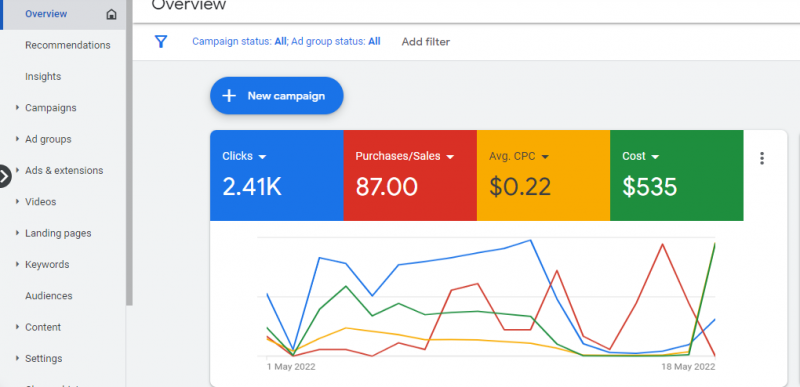
Task: Click the Overview page heading
Action: tap(189, 5)
